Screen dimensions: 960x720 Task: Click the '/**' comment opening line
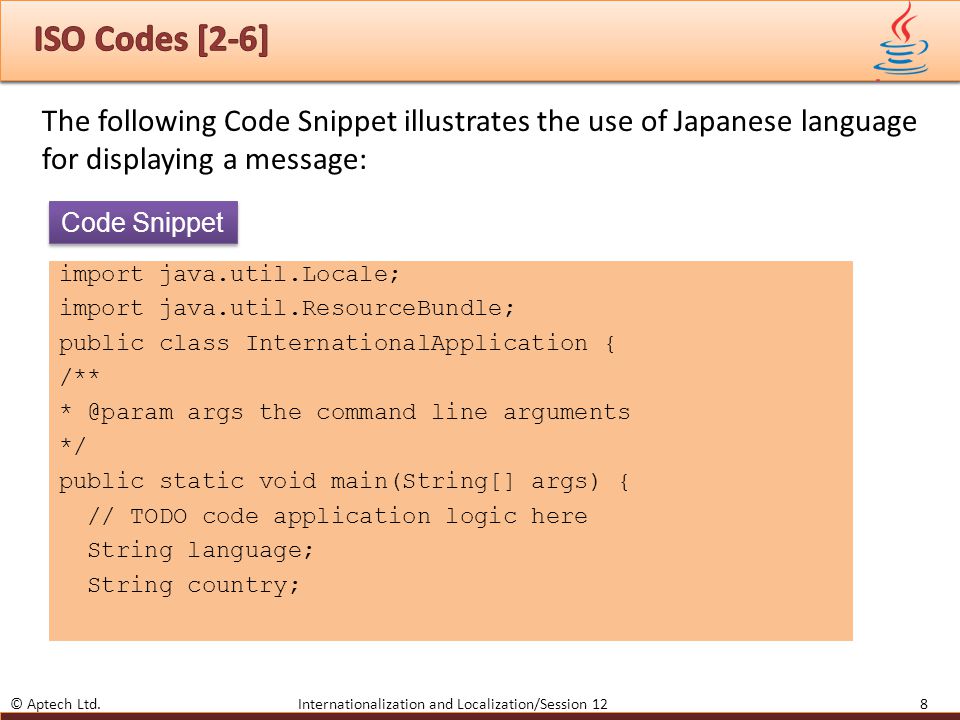coord(80,376)
